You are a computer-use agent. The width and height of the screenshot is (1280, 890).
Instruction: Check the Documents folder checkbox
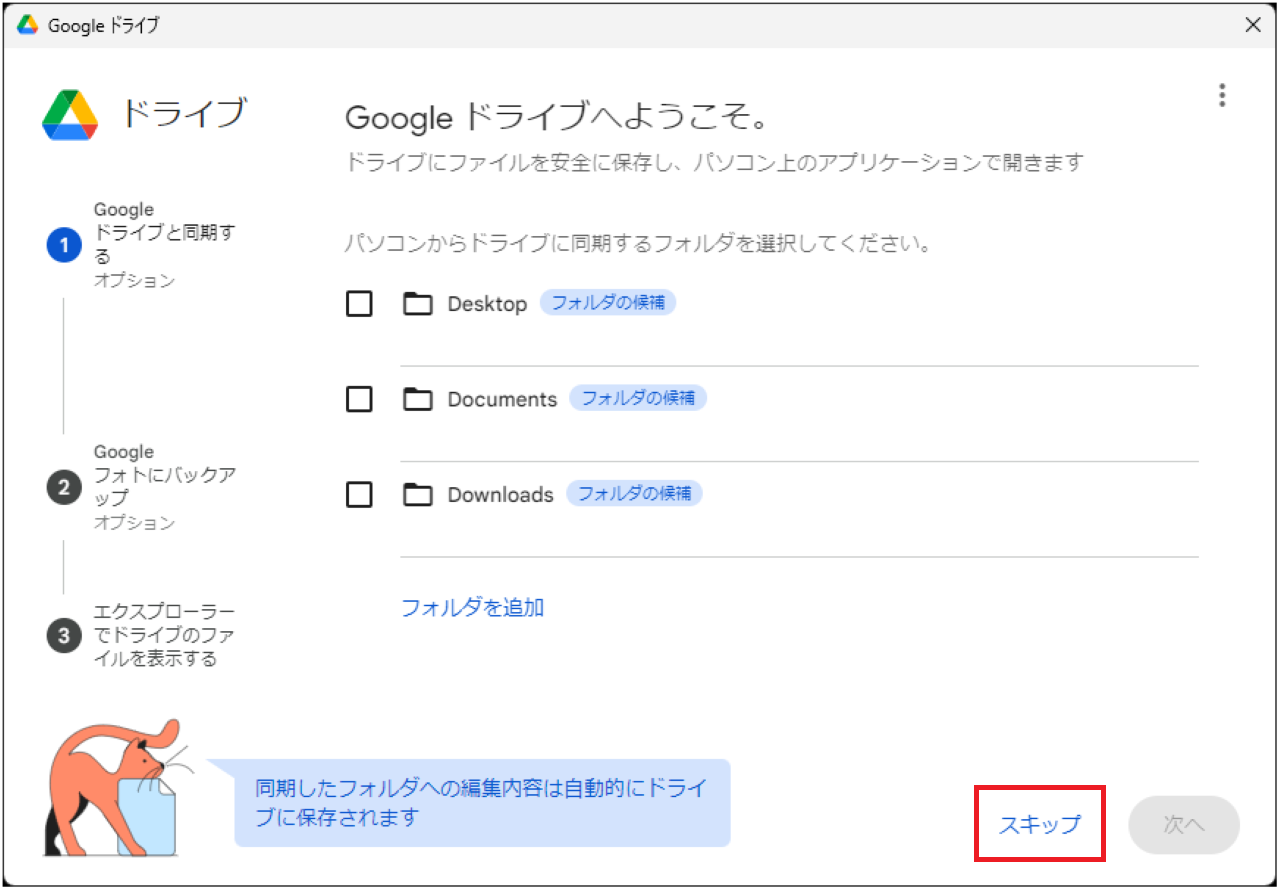[x=359, y=399]
